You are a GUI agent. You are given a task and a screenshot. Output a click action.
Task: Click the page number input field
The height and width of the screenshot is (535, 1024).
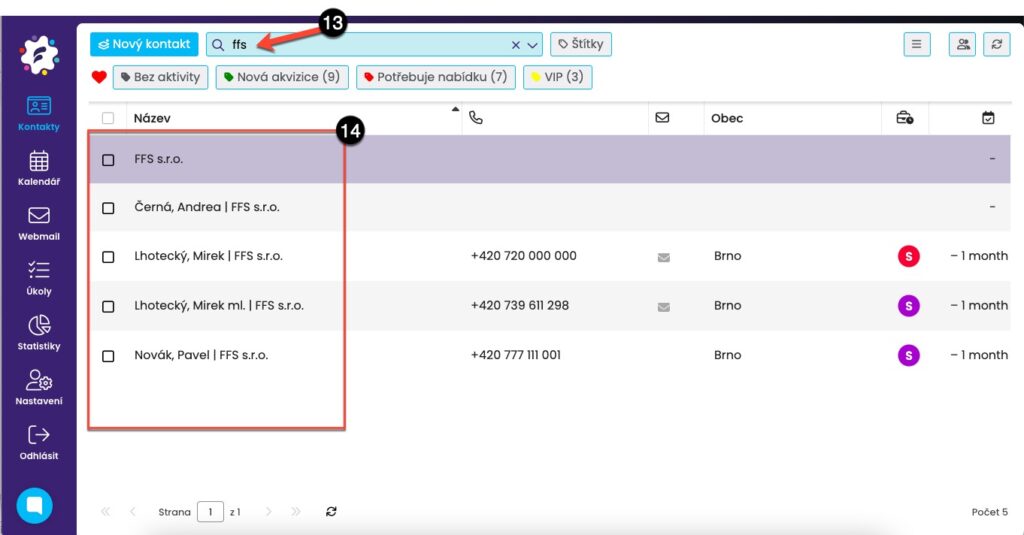tap(210, 511)
